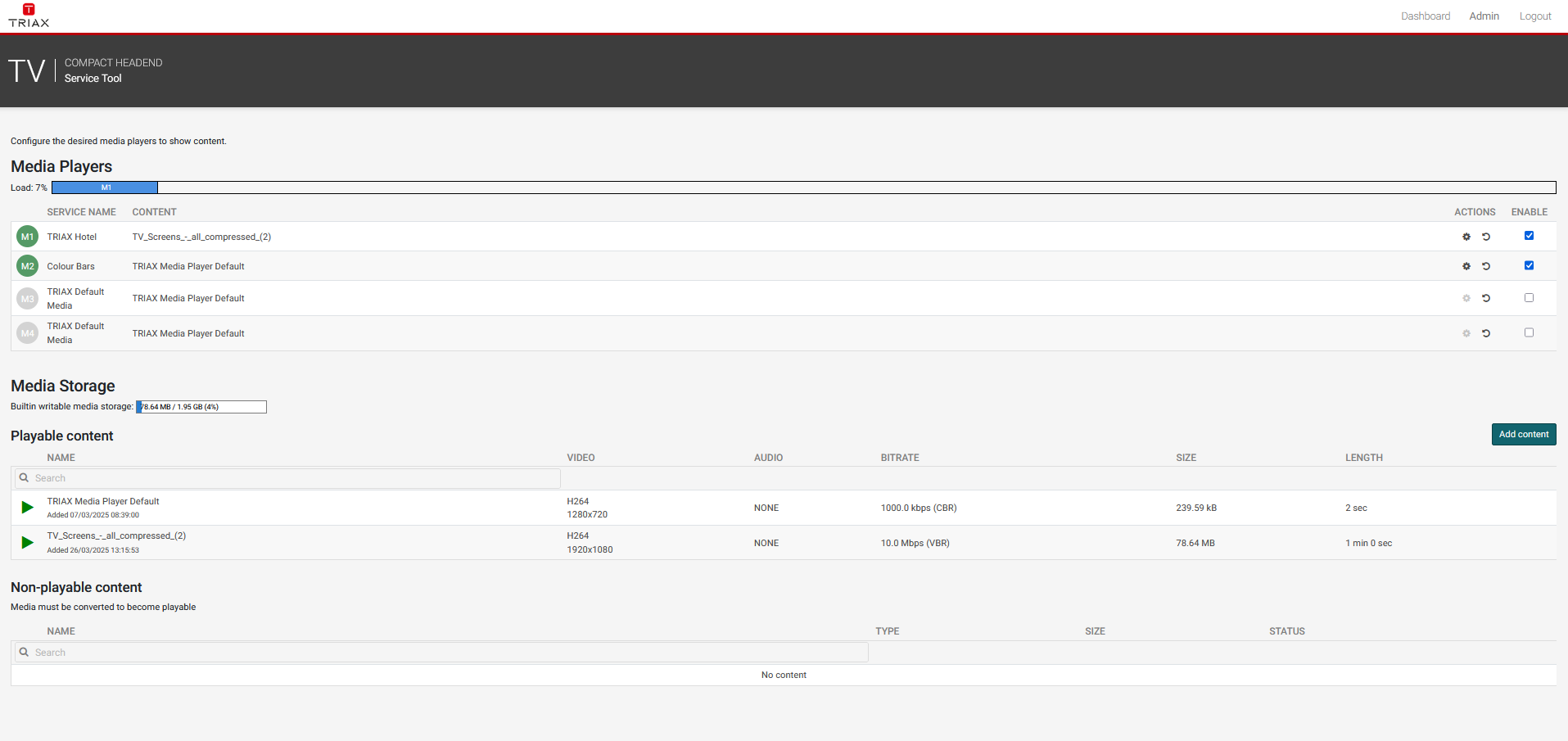The width and height of the screenshot is (1568, 741).
Task: Focus the non-playable content search field
Action: point(441,653)
